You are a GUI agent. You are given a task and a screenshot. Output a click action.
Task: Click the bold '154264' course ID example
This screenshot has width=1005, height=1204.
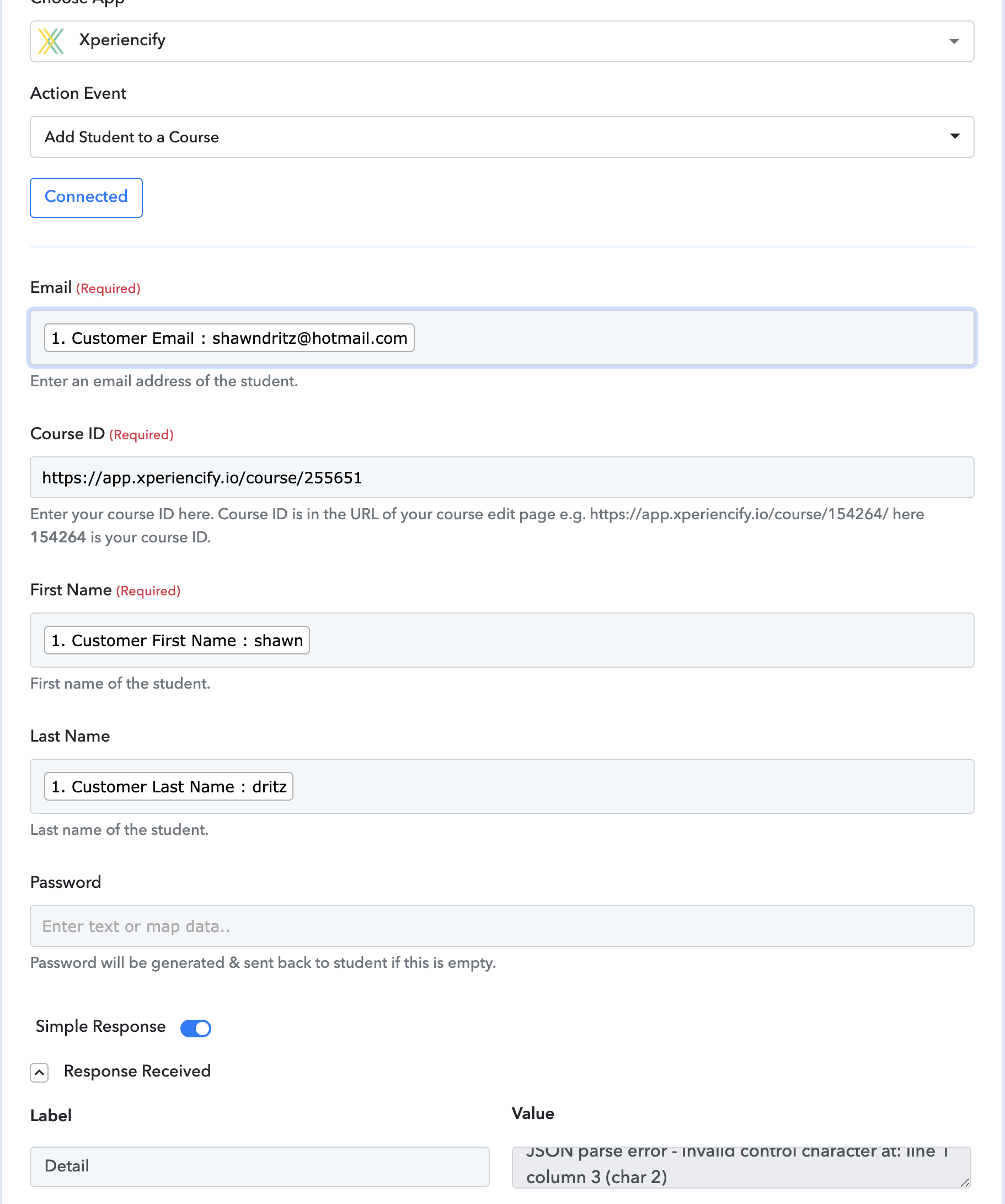(58, 537)
